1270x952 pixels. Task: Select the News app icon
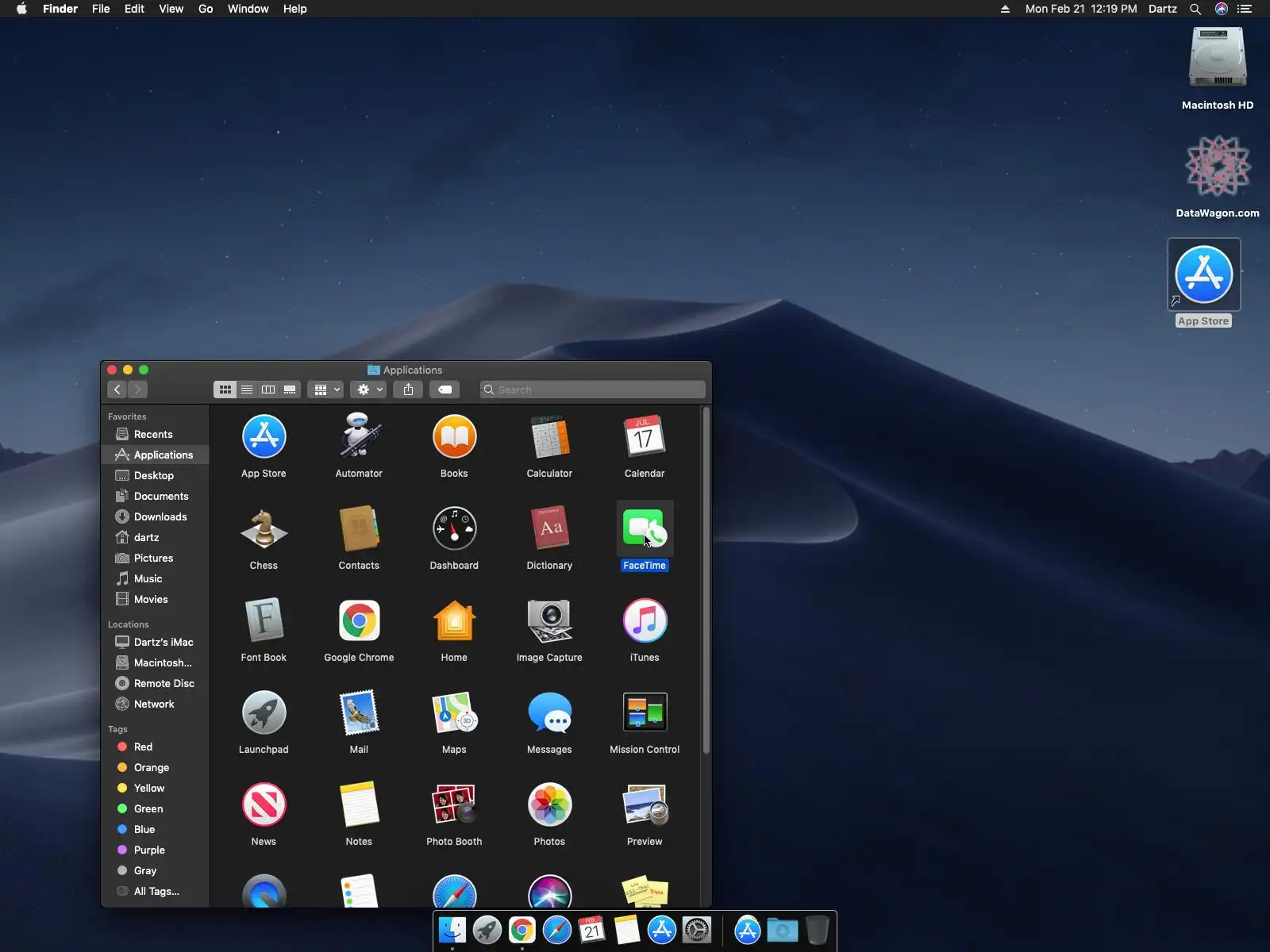264,804
